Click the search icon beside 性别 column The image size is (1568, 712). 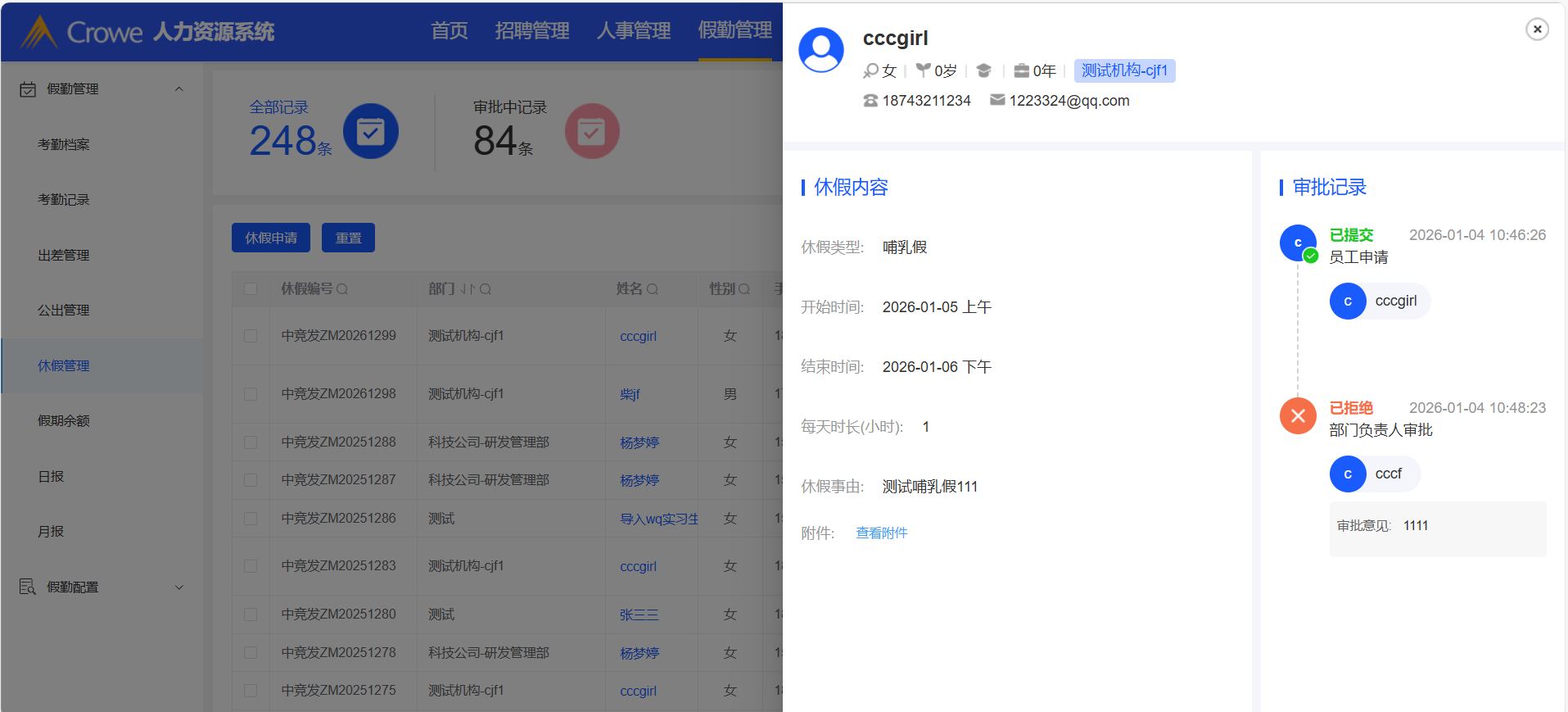point(744,289)
